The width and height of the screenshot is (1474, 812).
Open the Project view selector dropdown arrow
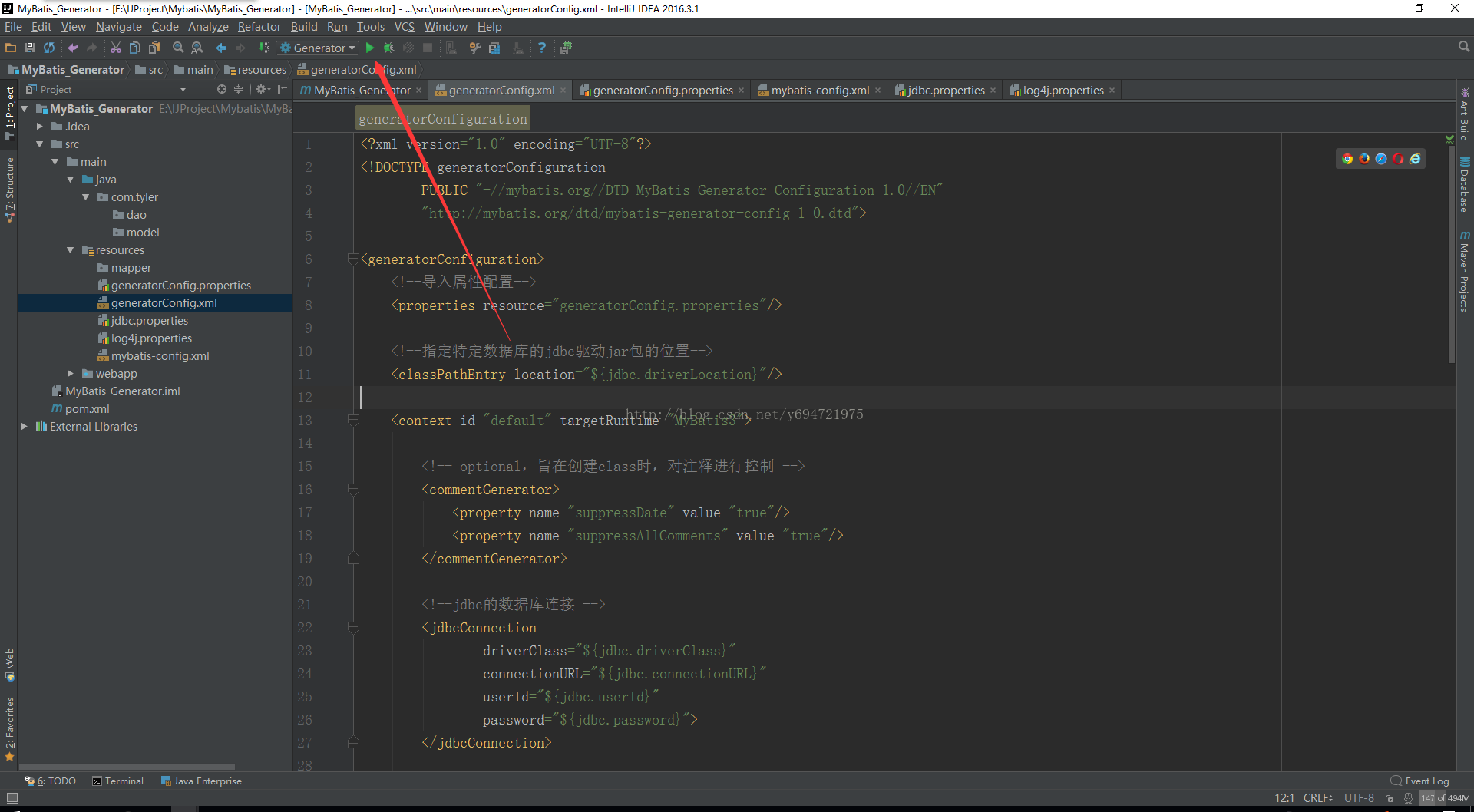(183, 90)
